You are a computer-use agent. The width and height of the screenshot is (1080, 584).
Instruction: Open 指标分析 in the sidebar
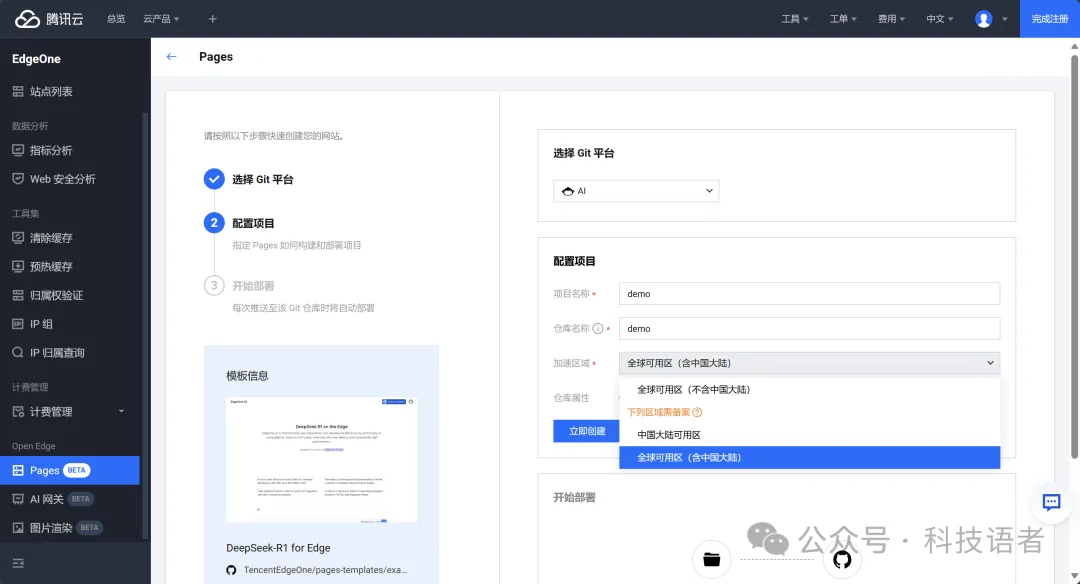click(x=51, y=150)
